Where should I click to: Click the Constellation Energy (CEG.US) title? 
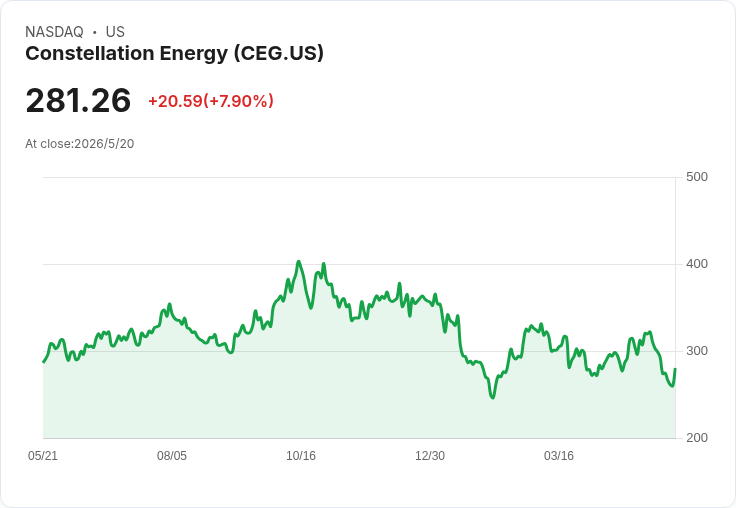coord(174,54)
